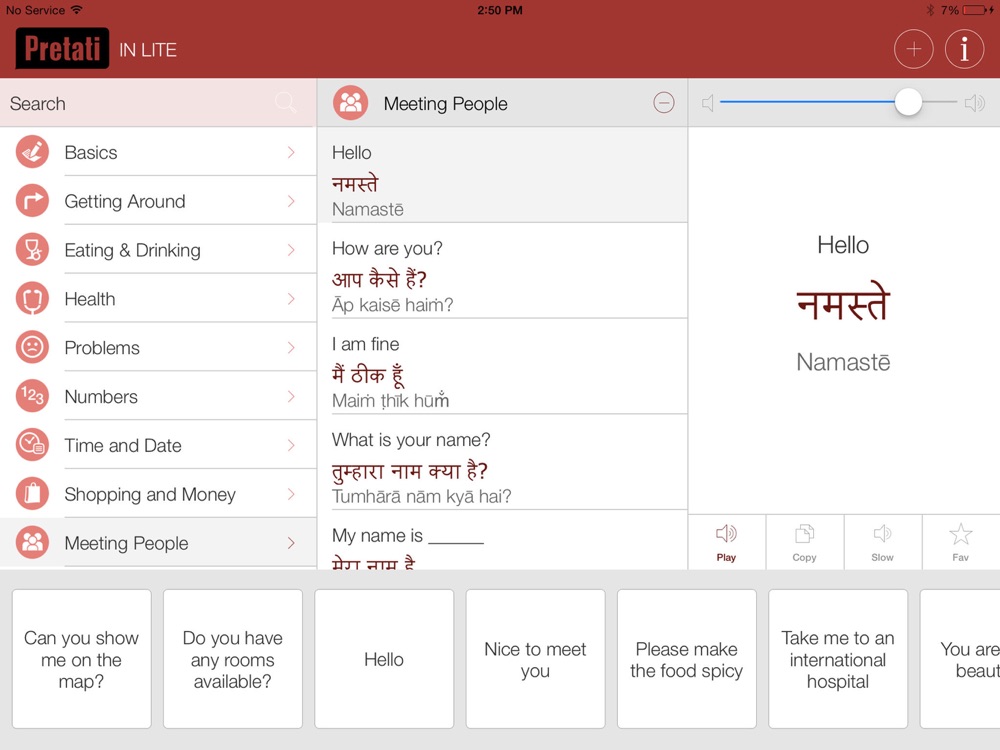The width and height of the screenshot is (1000, 750).
Task: Select the Time and Date clock icon
Action: pos(32,445)
